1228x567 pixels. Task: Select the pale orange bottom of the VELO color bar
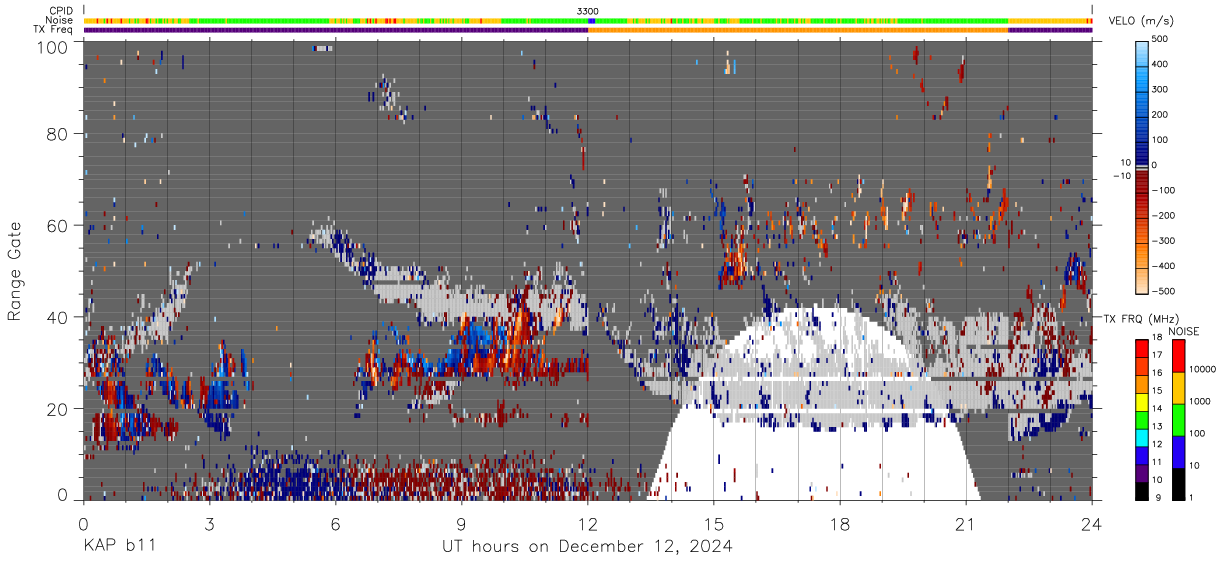click(x=1143, y=280)
